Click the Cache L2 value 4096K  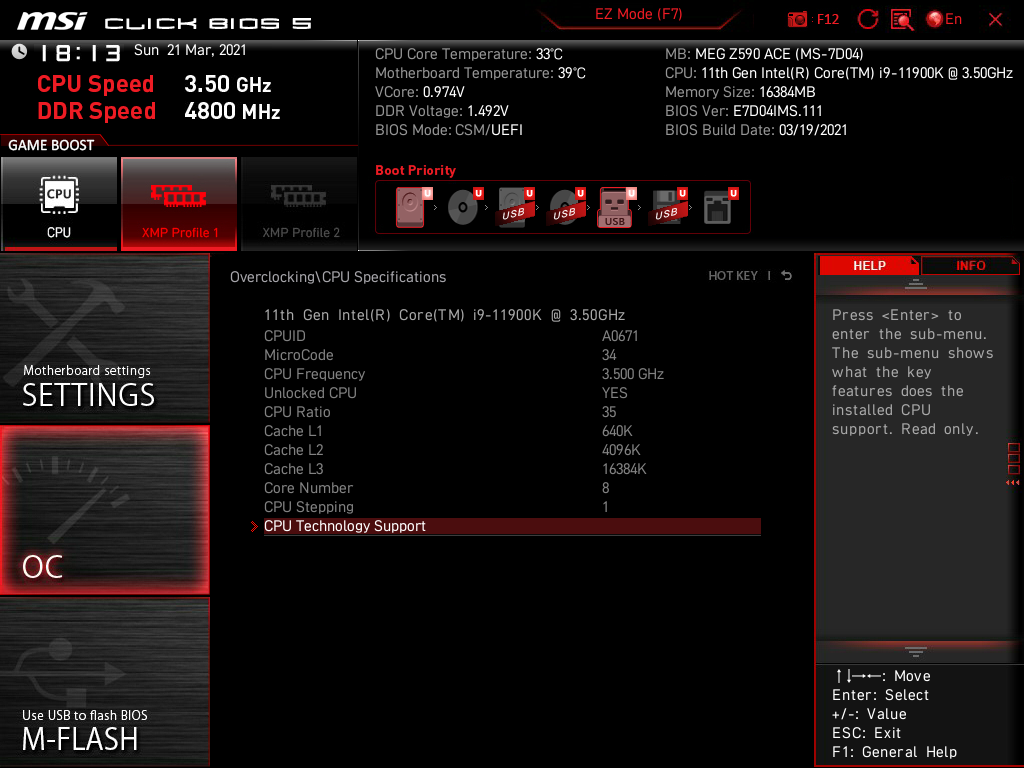click(x=621, y=450)
